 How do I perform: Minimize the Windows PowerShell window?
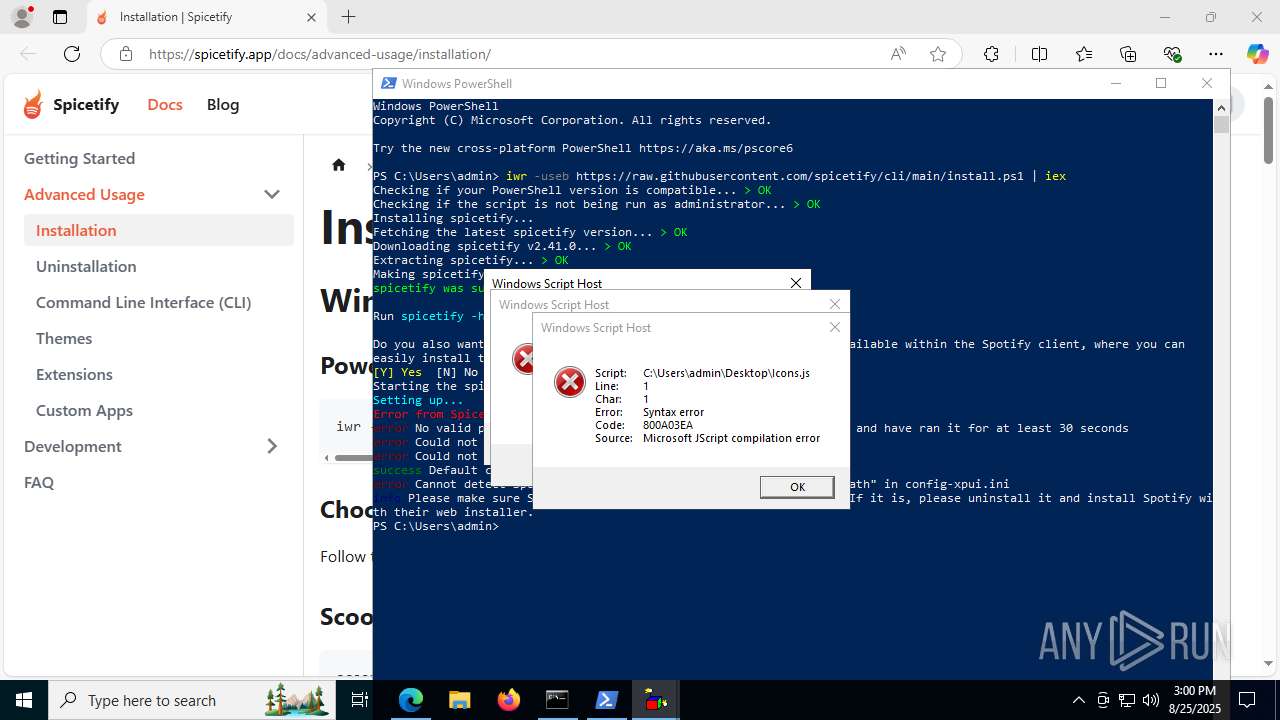pyautogui.click(x=1115, y=83)
